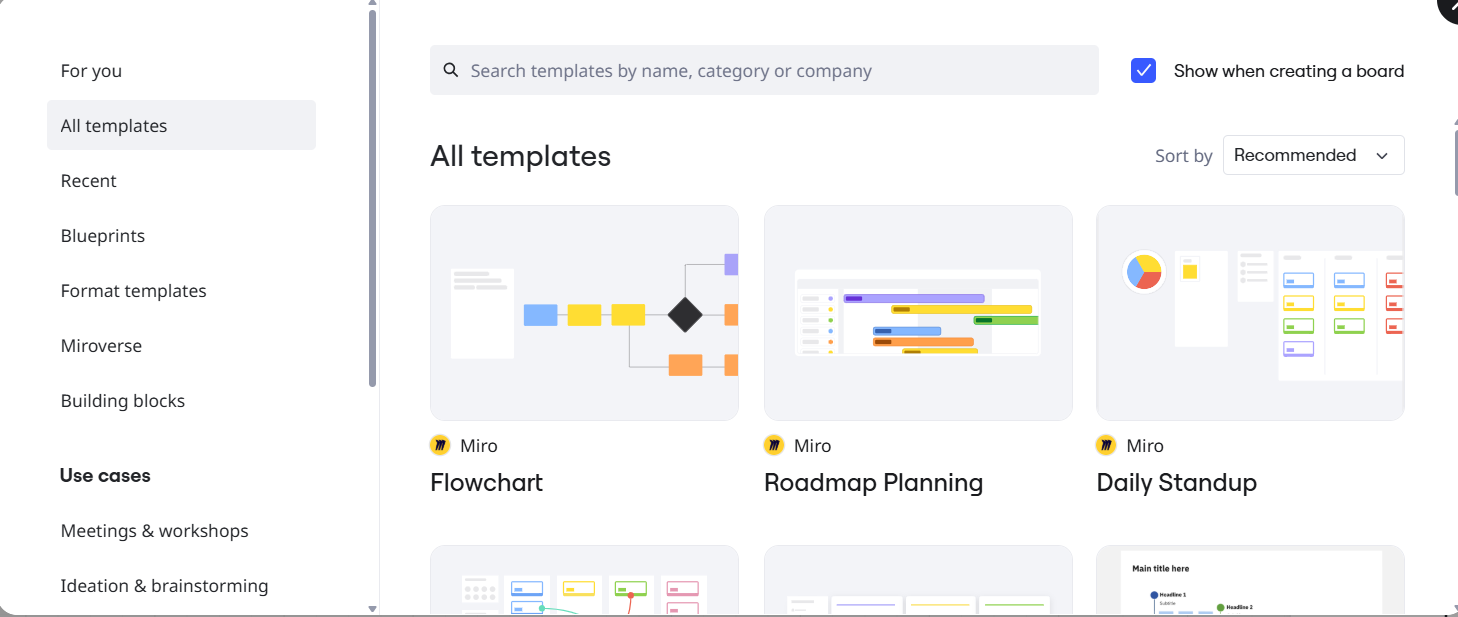The width and height of the screenshot is (1458, 617).
Task: Click the search magnifier icon
Action: coord(451,70)
